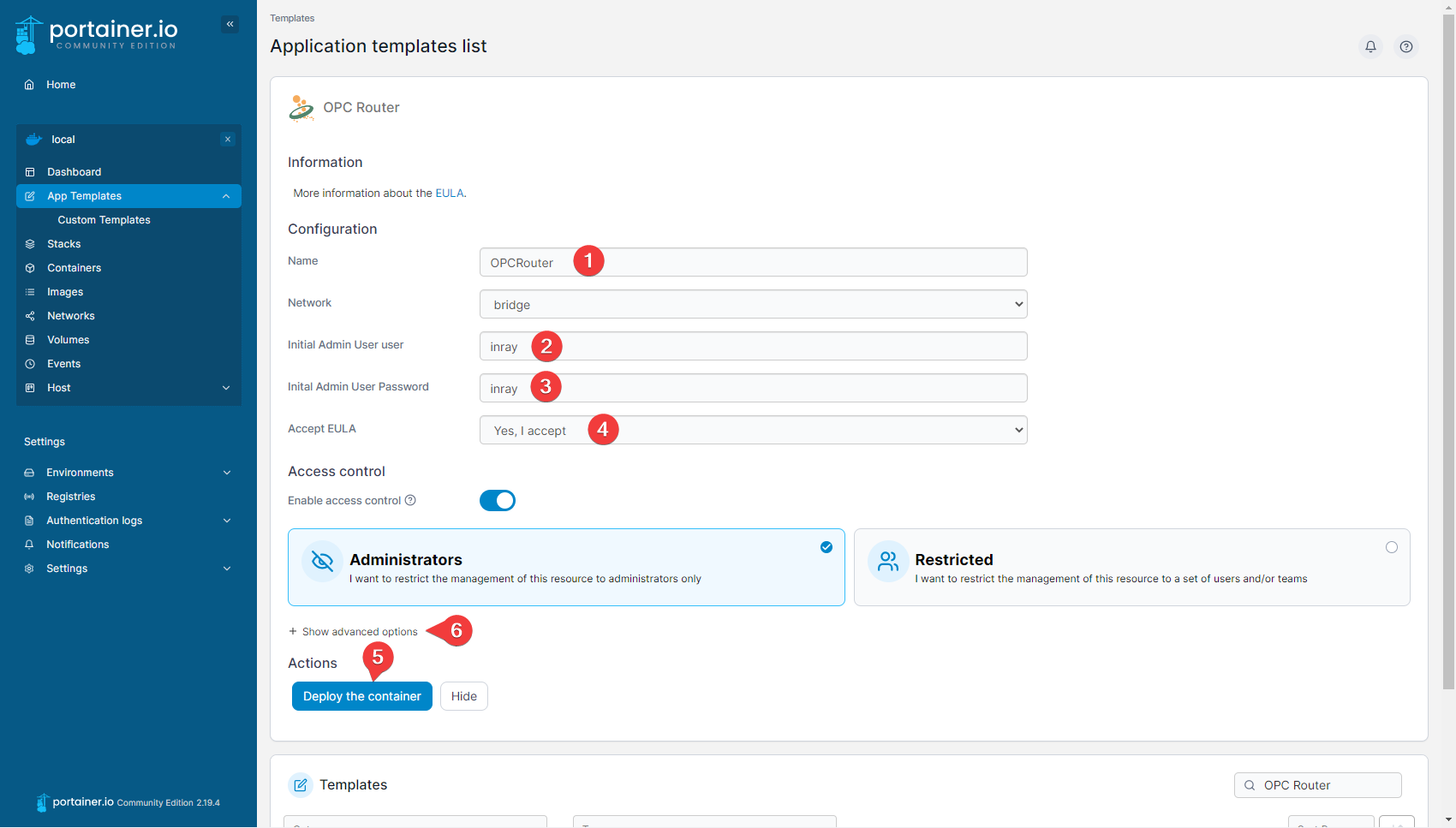Click Deploy the container button
1456x828 pixels.
coord(361,696)
